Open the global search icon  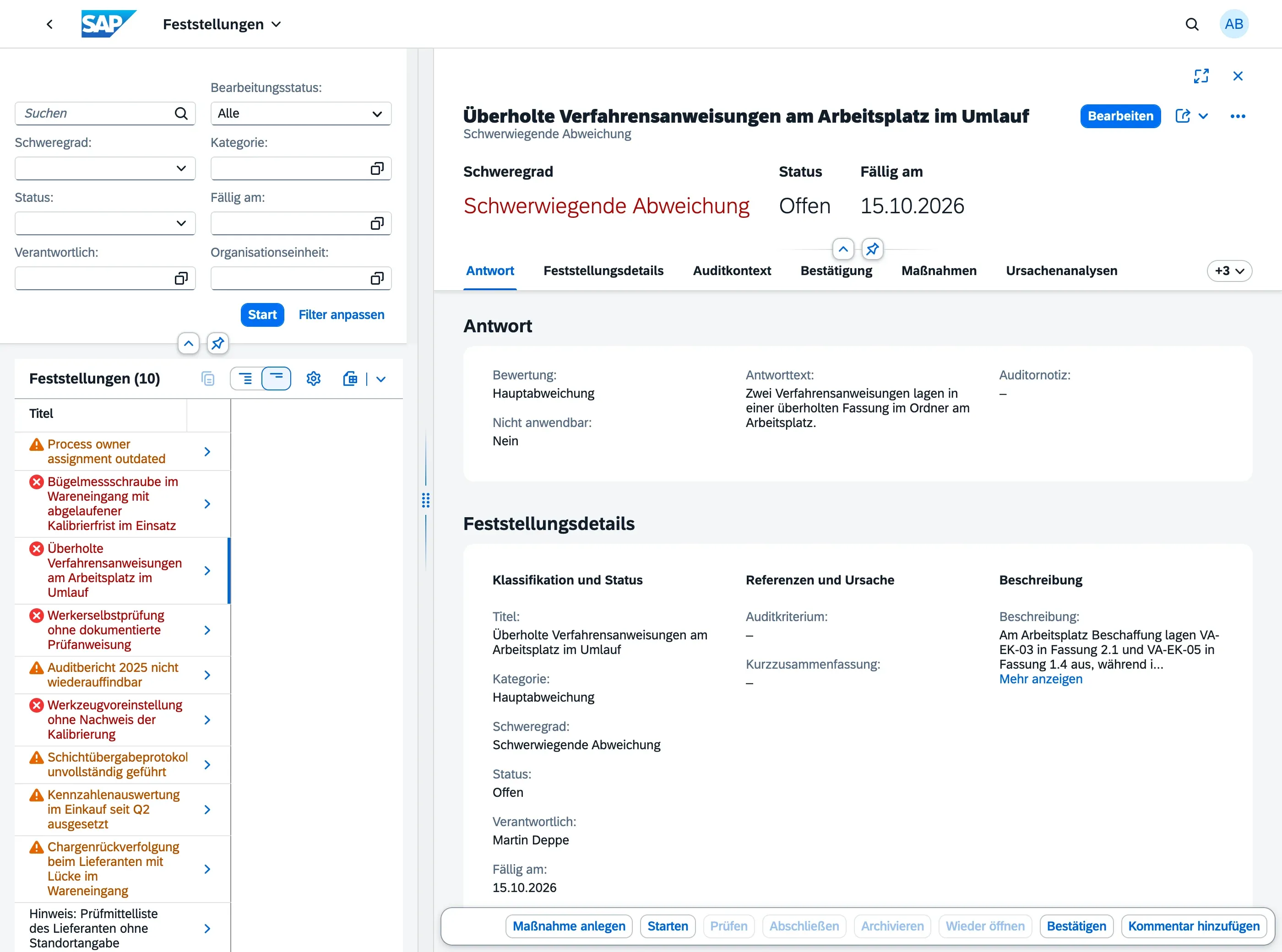coord(1191,24)
